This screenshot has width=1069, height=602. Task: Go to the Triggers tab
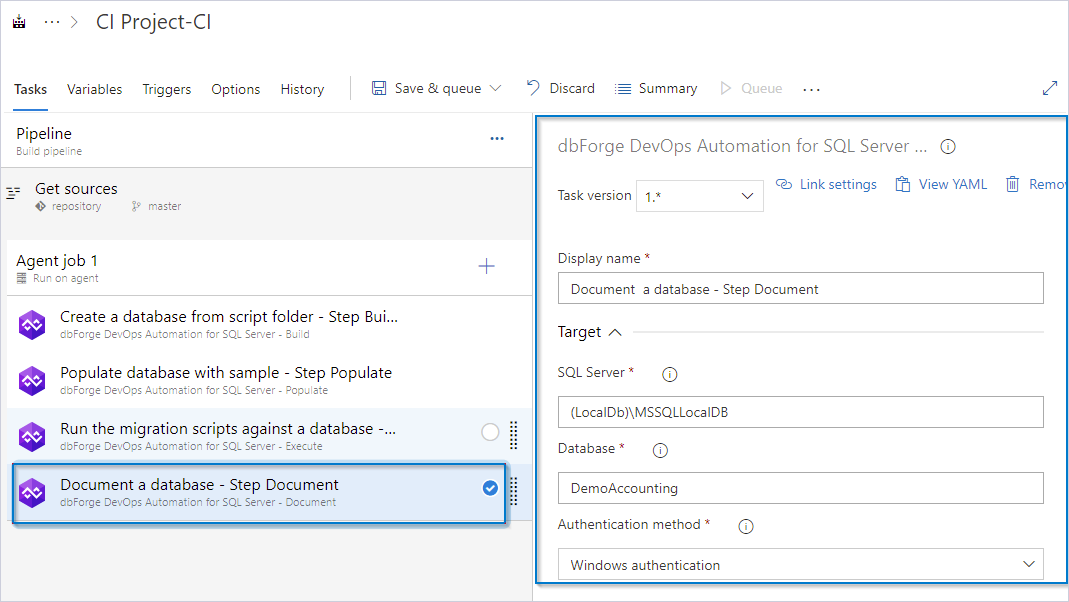tap(166, 89)
